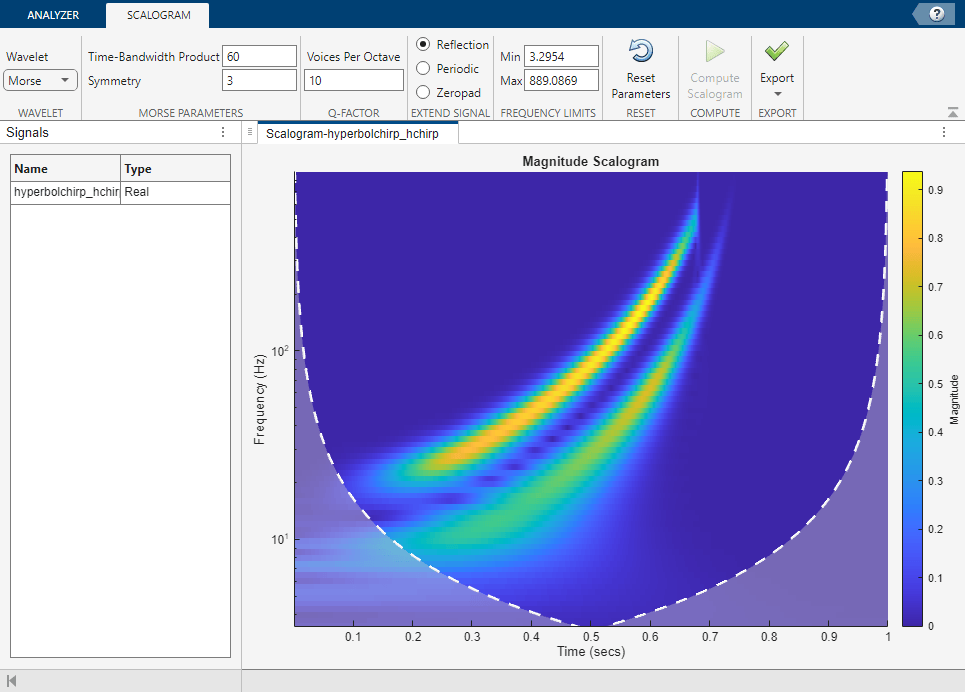Collapse the toolstrip with arrow icon

click(953, 112)
